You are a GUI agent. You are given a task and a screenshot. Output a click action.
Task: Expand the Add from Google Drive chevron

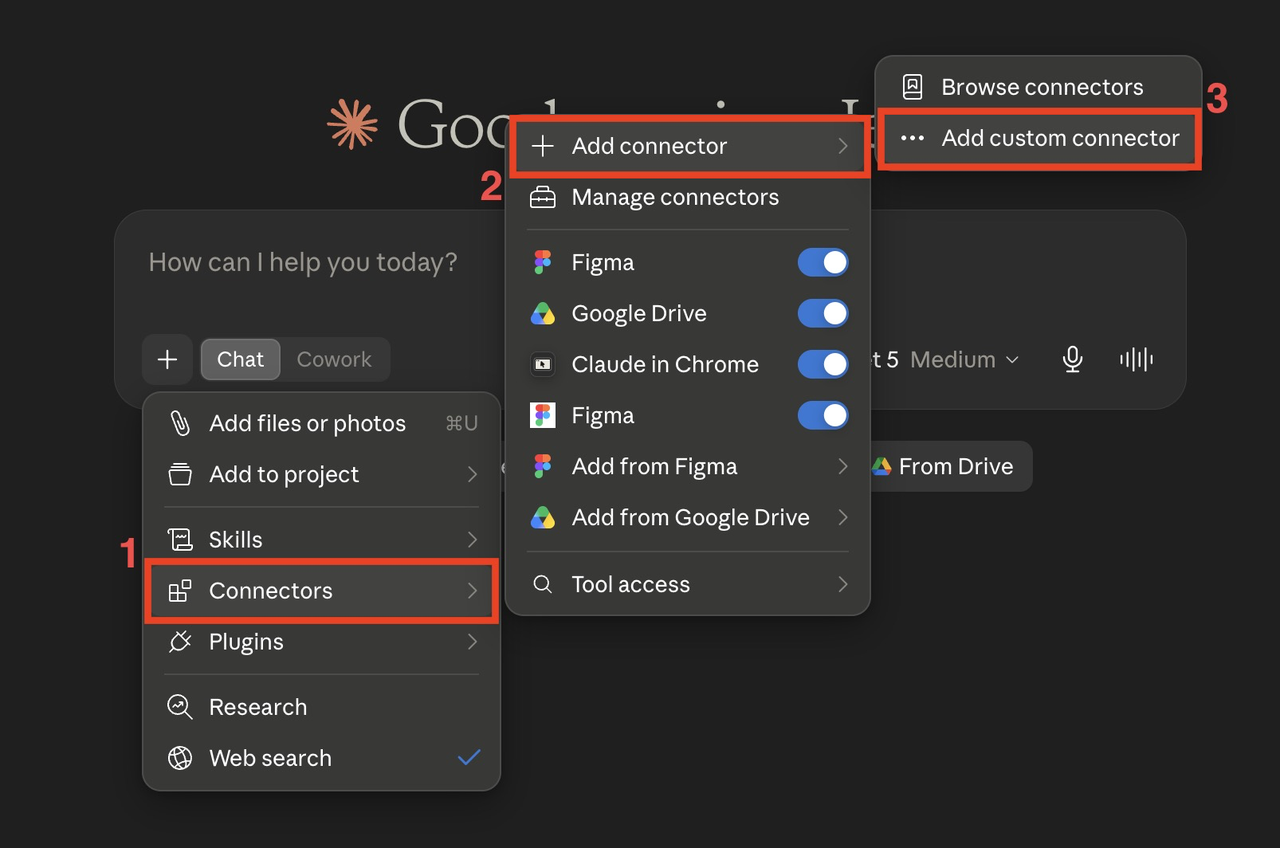[x=843, y=518]
